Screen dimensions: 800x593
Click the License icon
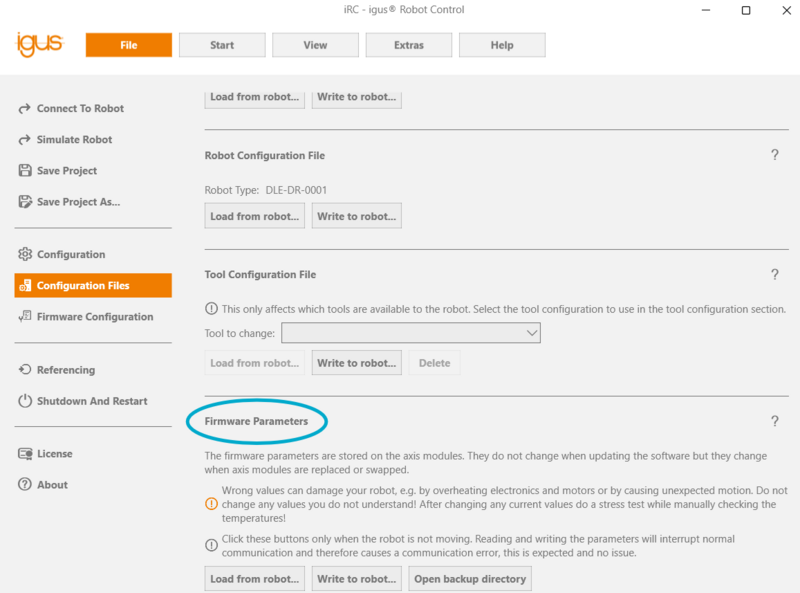coord(24,454)
